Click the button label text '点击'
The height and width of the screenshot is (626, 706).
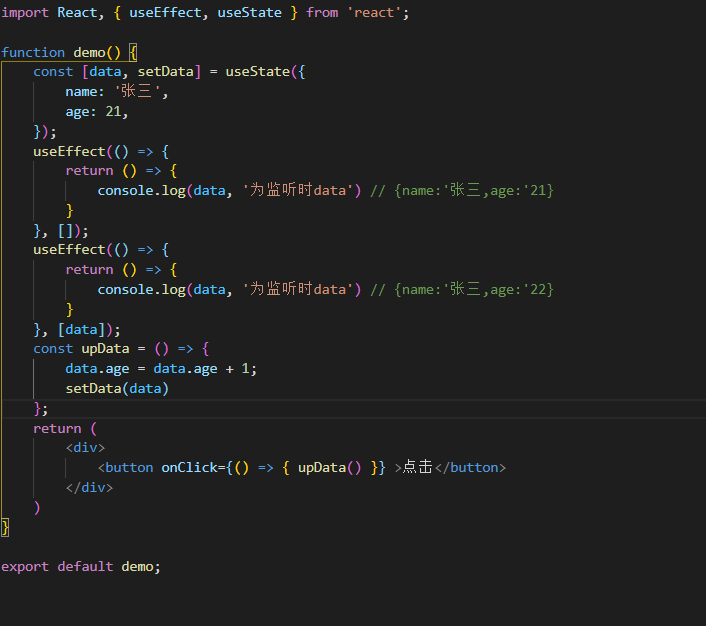point(417,467)
